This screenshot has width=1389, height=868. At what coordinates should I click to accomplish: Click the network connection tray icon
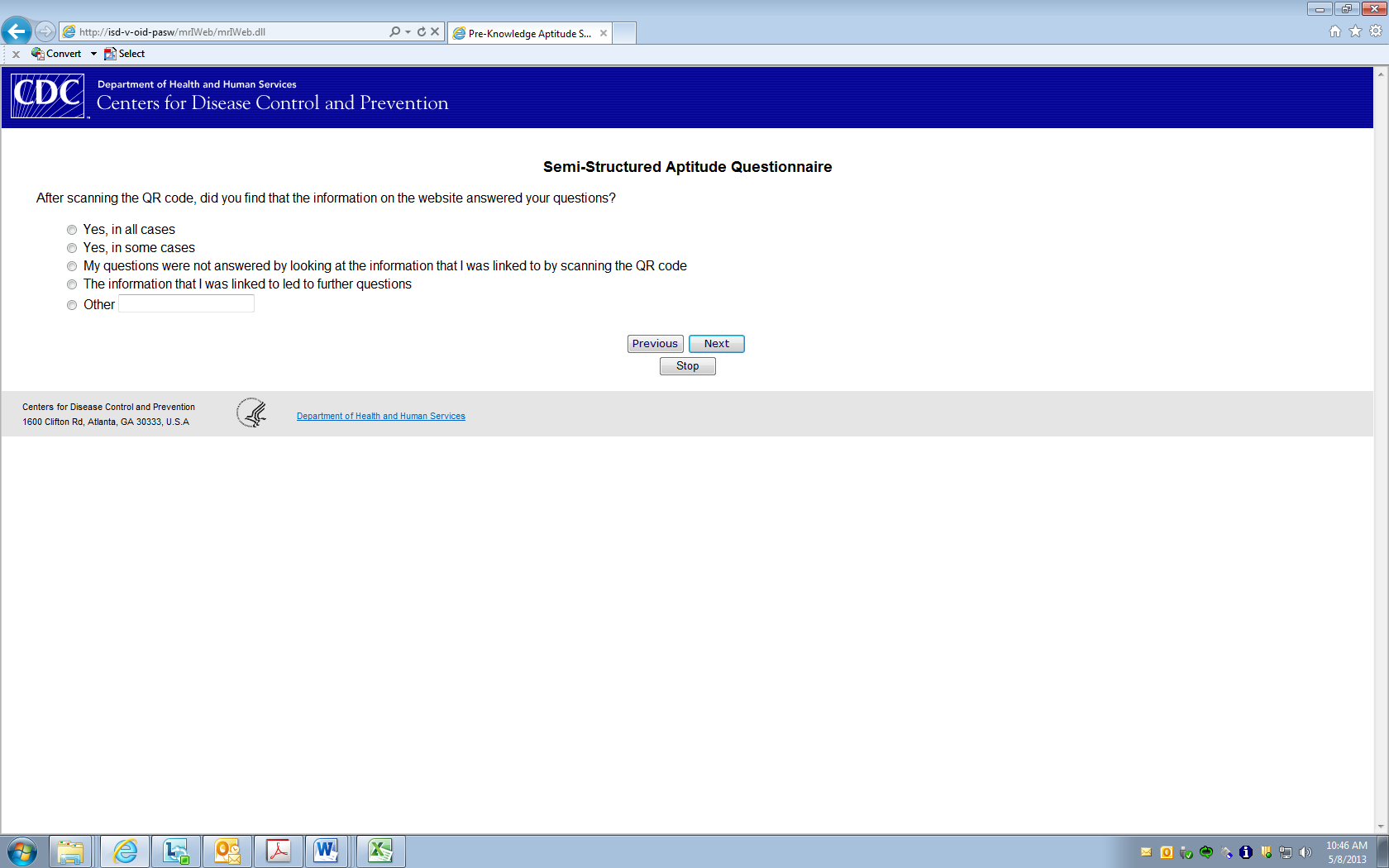click(x=1286, y=852)
